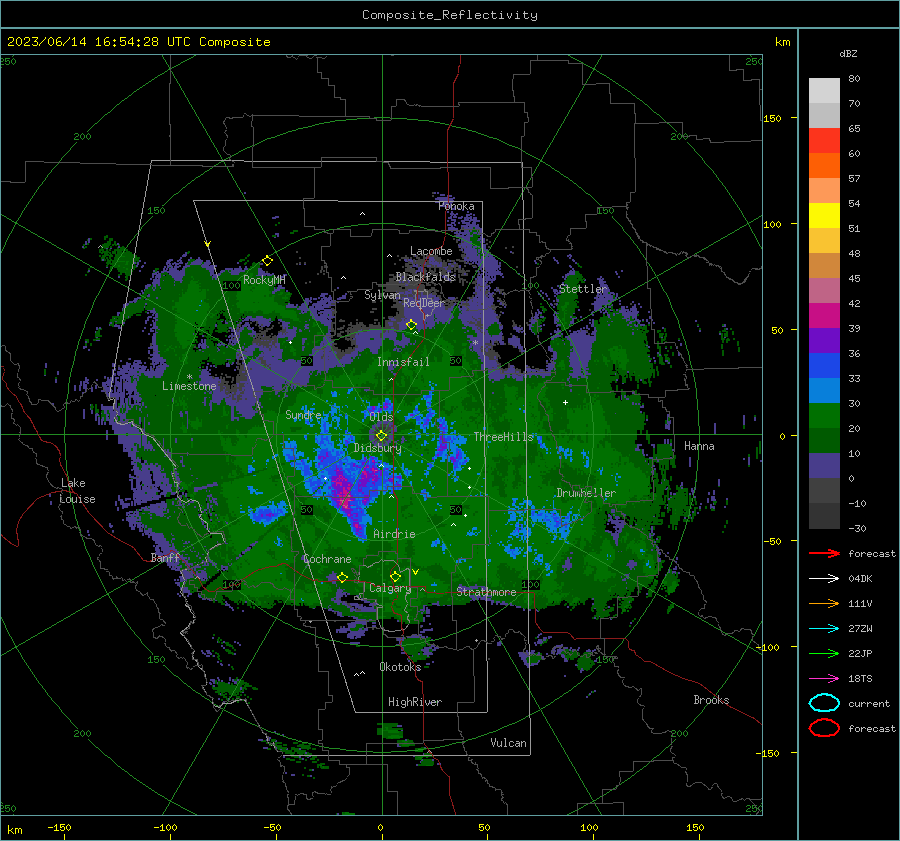This screenshot has height=841, width=900.
Task: Click the Sundre city label
Action: coord(303,414)
